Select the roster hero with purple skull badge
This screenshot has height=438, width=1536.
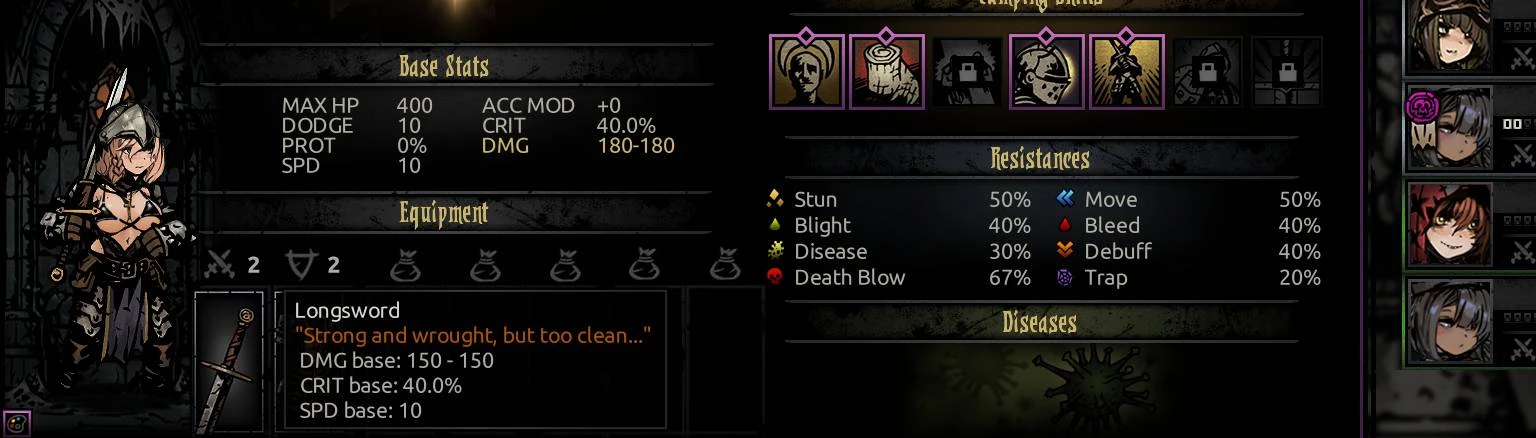(x=1450, y=129)
